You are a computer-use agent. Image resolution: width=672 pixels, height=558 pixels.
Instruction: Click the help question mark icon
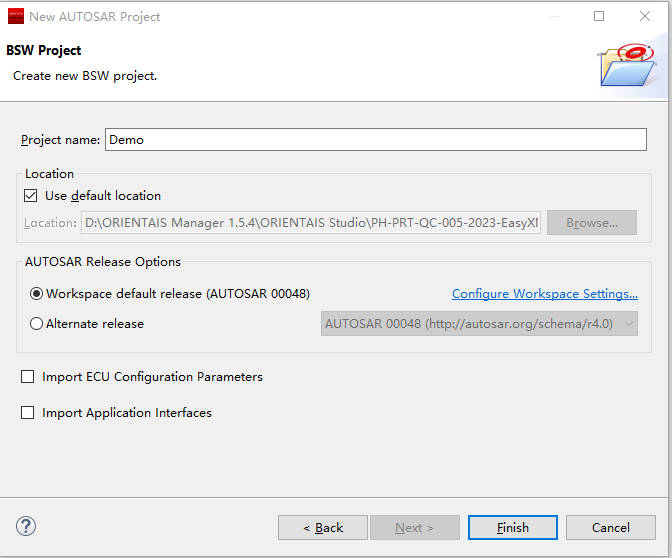pos(26,526)
